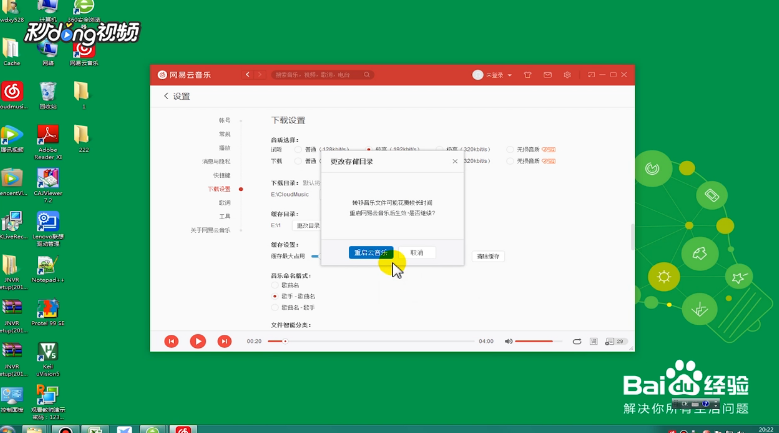Select 普通 quality for 试听
779x433 pixels.
point(298,149)
